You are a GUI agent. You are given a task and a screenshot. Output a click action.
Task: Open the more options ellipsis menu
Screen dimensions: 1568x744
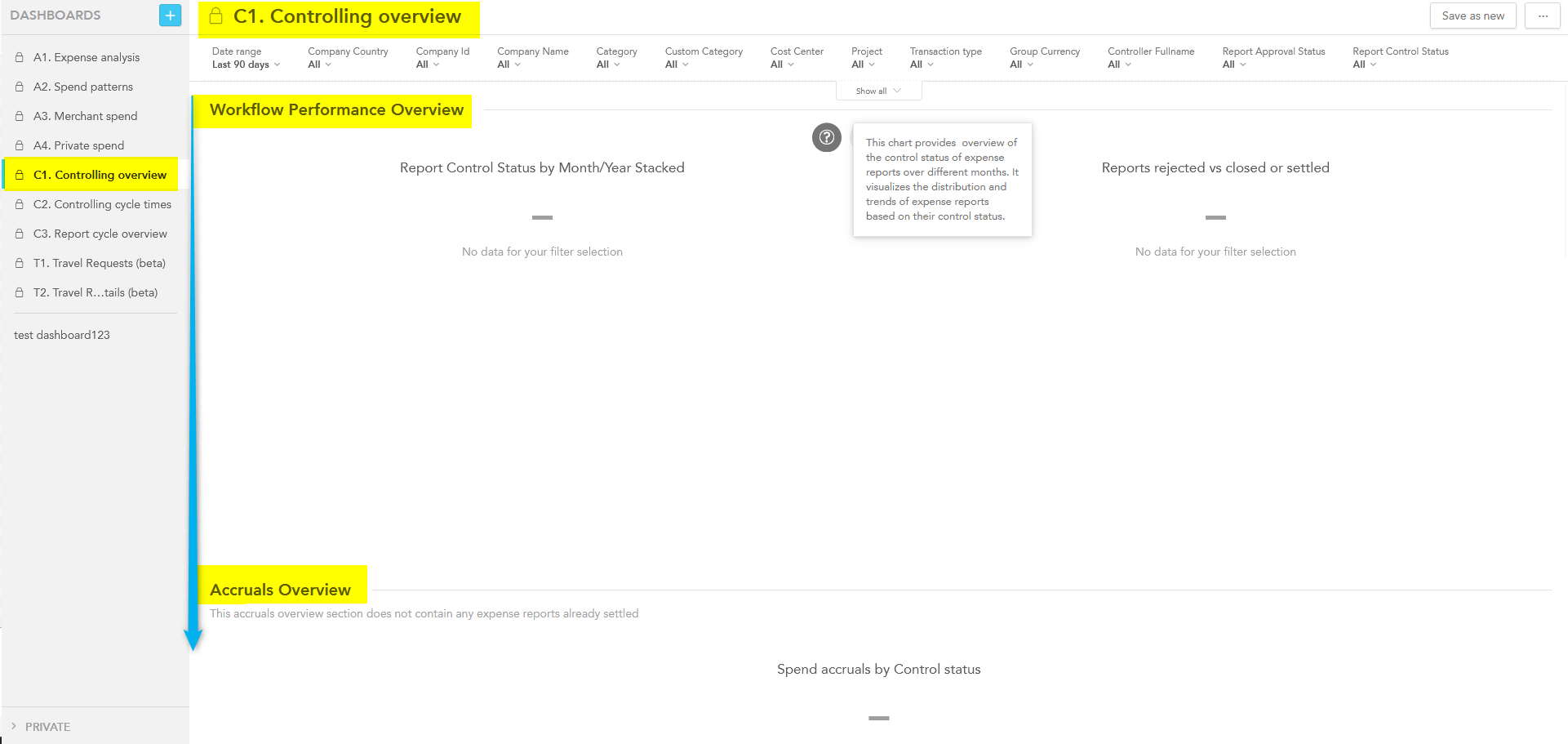[1542, 16]
